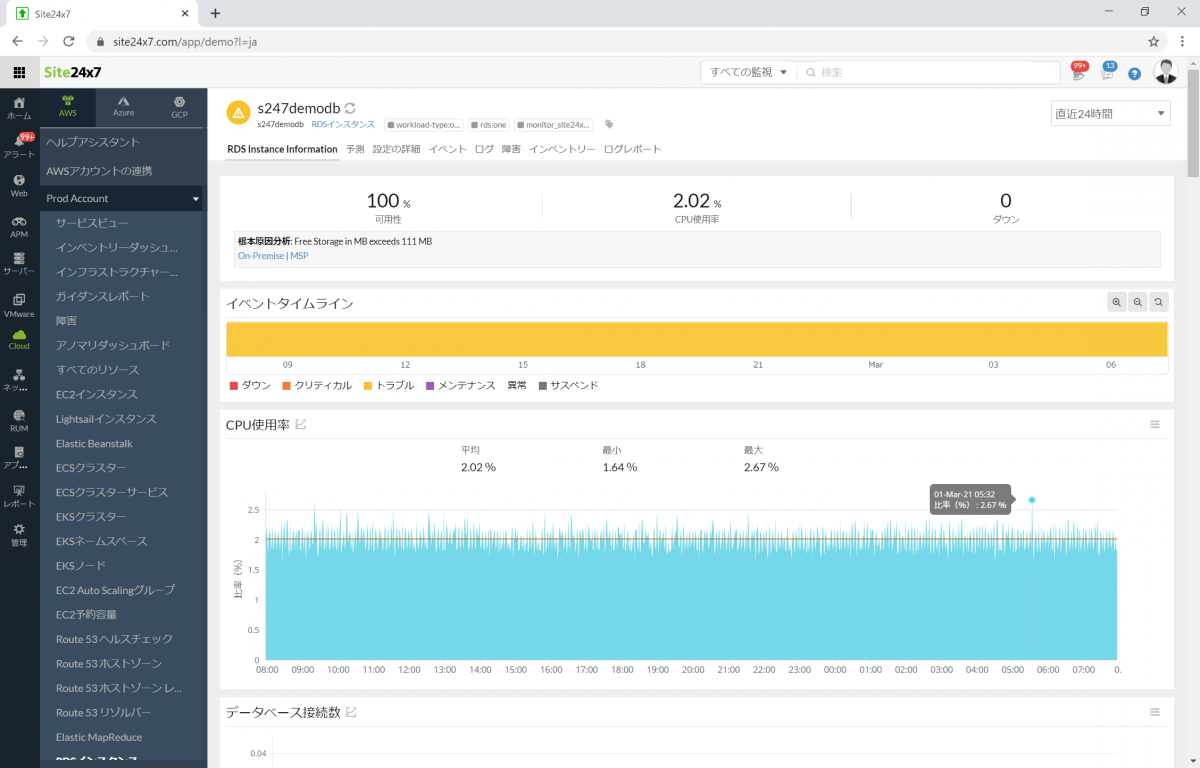This screenshot has height=768, width=1200.
Task: Switch to the インベントリー tab
Action: click(x=562, y=149)
